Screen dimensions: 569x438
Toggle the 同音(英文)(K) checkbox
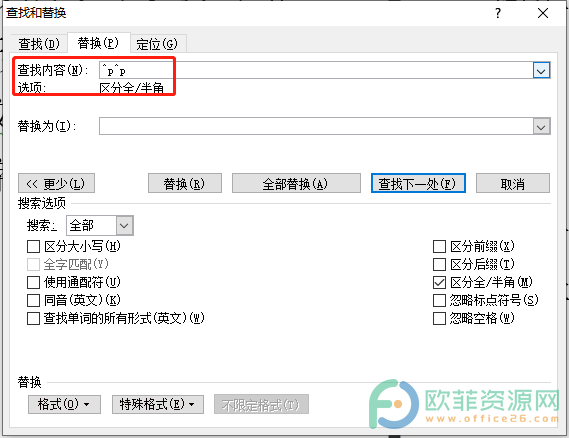click(x=33, y=300)
